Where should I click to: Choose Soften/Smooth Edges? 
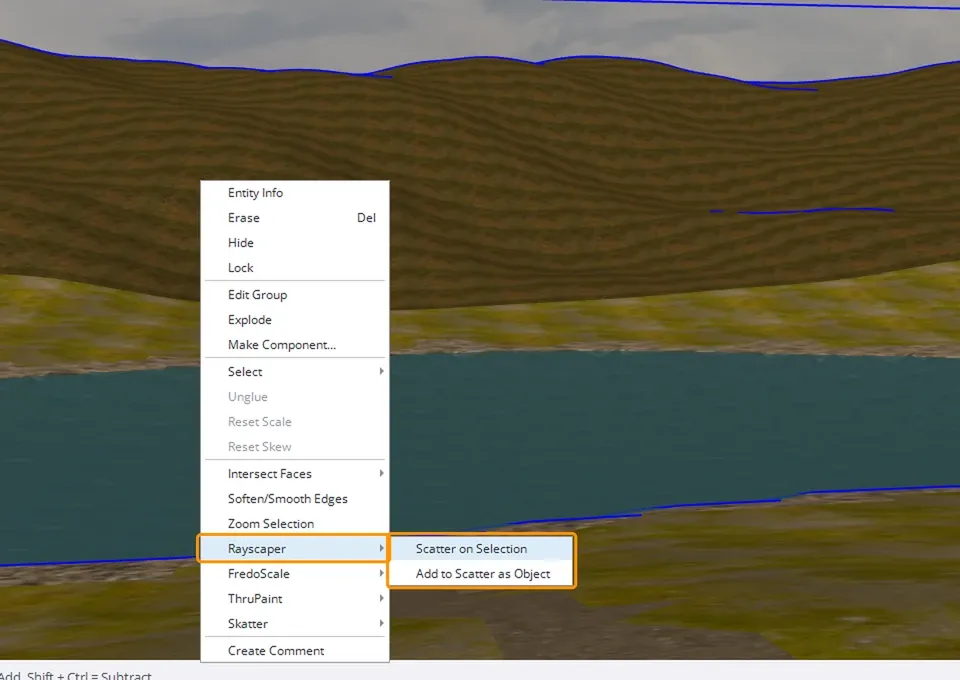[294, 499]
